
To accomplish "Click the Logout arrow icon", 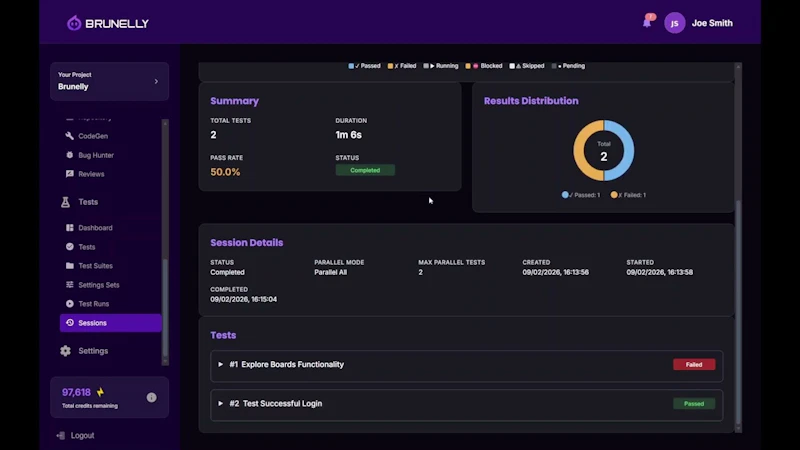I will (x=60, y=435).
